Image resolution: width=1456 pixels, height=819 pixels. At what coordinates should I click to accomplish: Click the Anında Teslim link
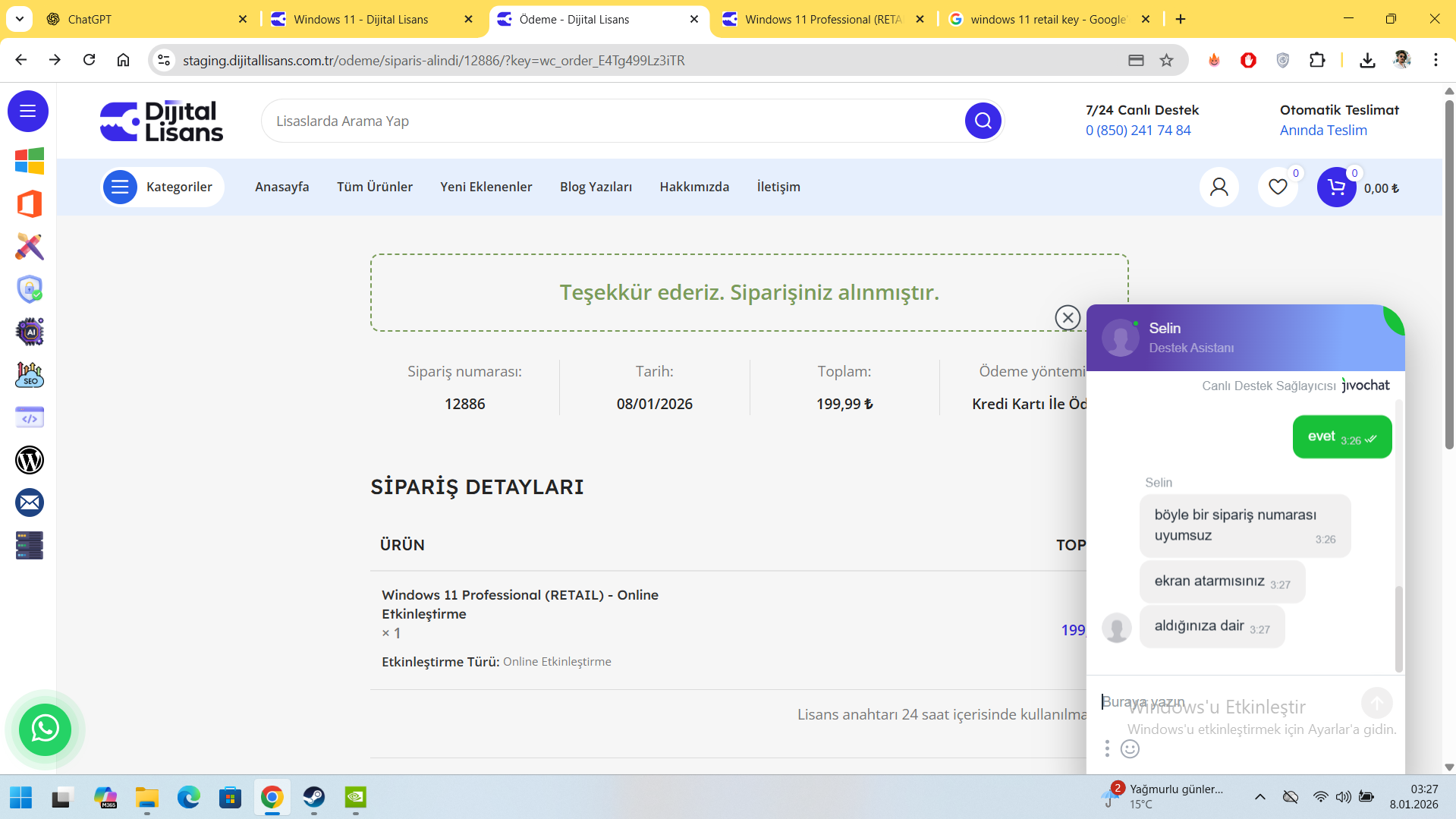click(1323, 131)
